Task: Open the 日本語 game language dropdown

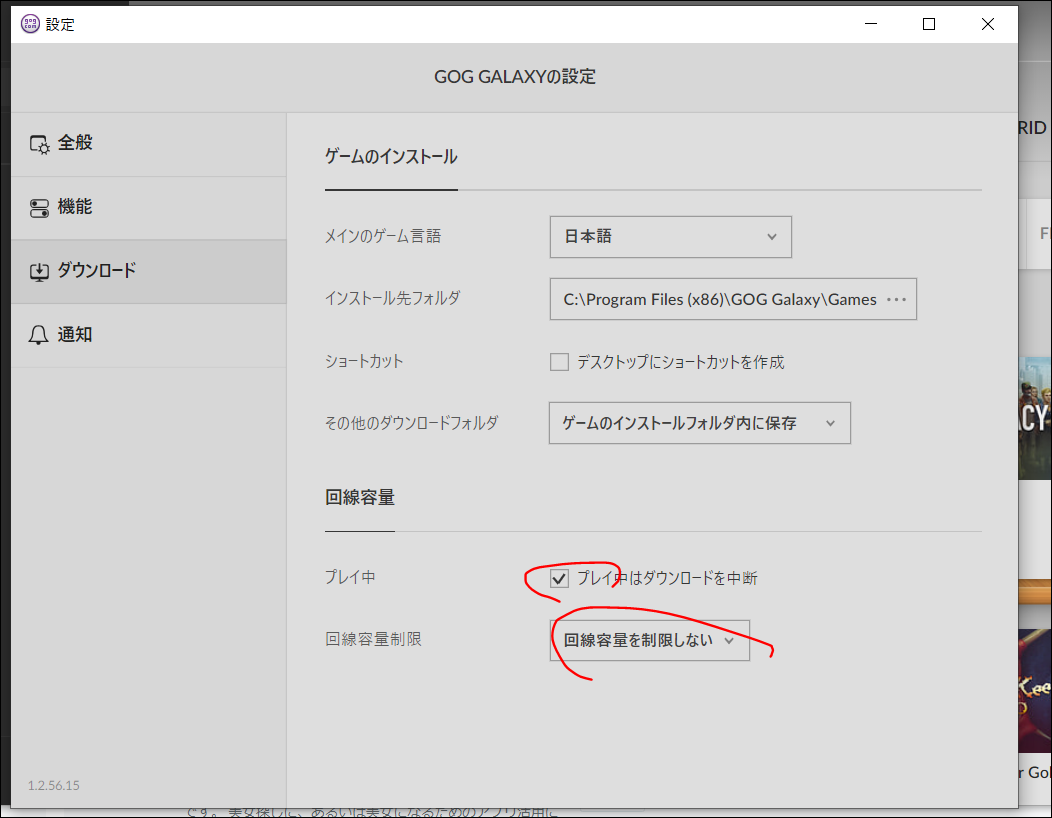Action: [670, 237]
